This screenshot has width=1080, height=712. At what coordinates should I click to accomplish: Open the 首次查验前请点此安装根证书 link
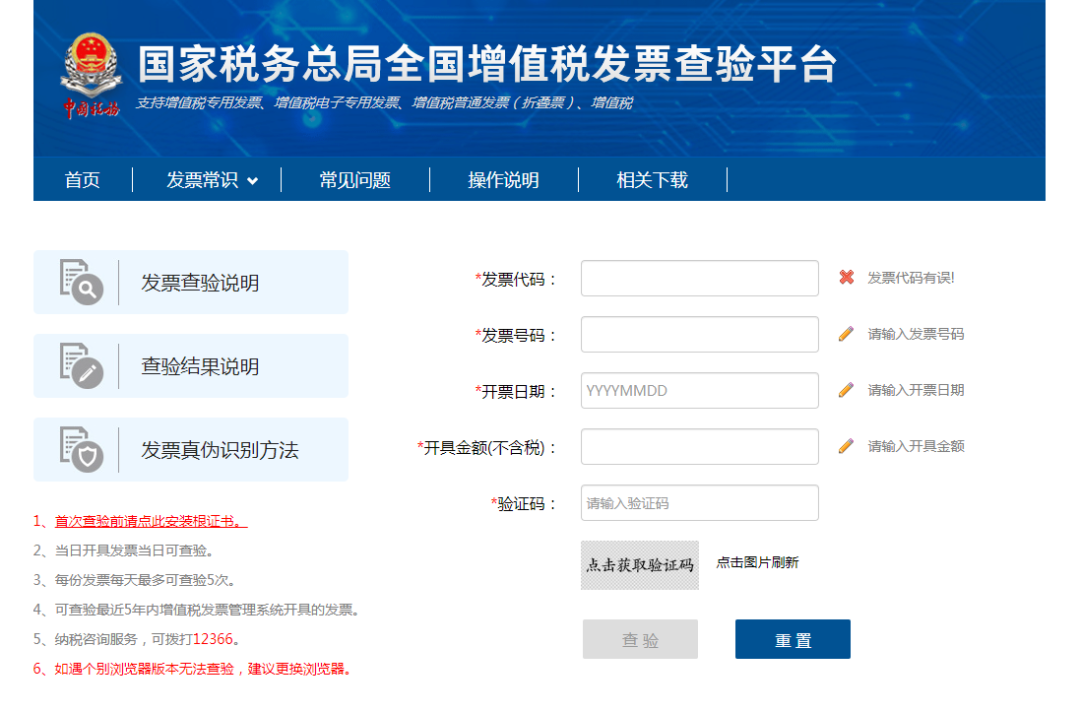coord(151,521)
